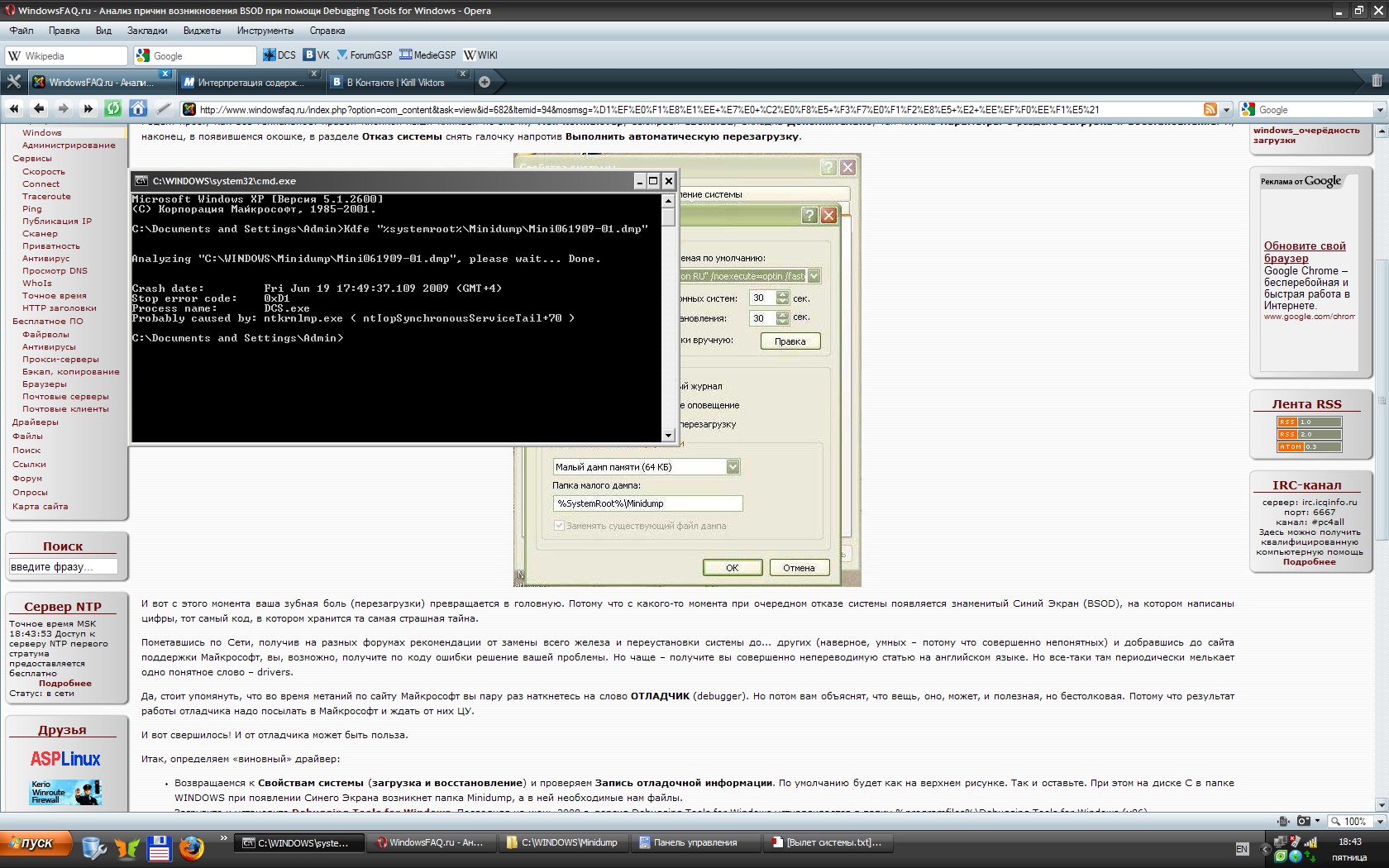This screenshot has width=1389, height=868.
Task: Open the RSS 2.0 feed badge
Action: click(1309, 434)
